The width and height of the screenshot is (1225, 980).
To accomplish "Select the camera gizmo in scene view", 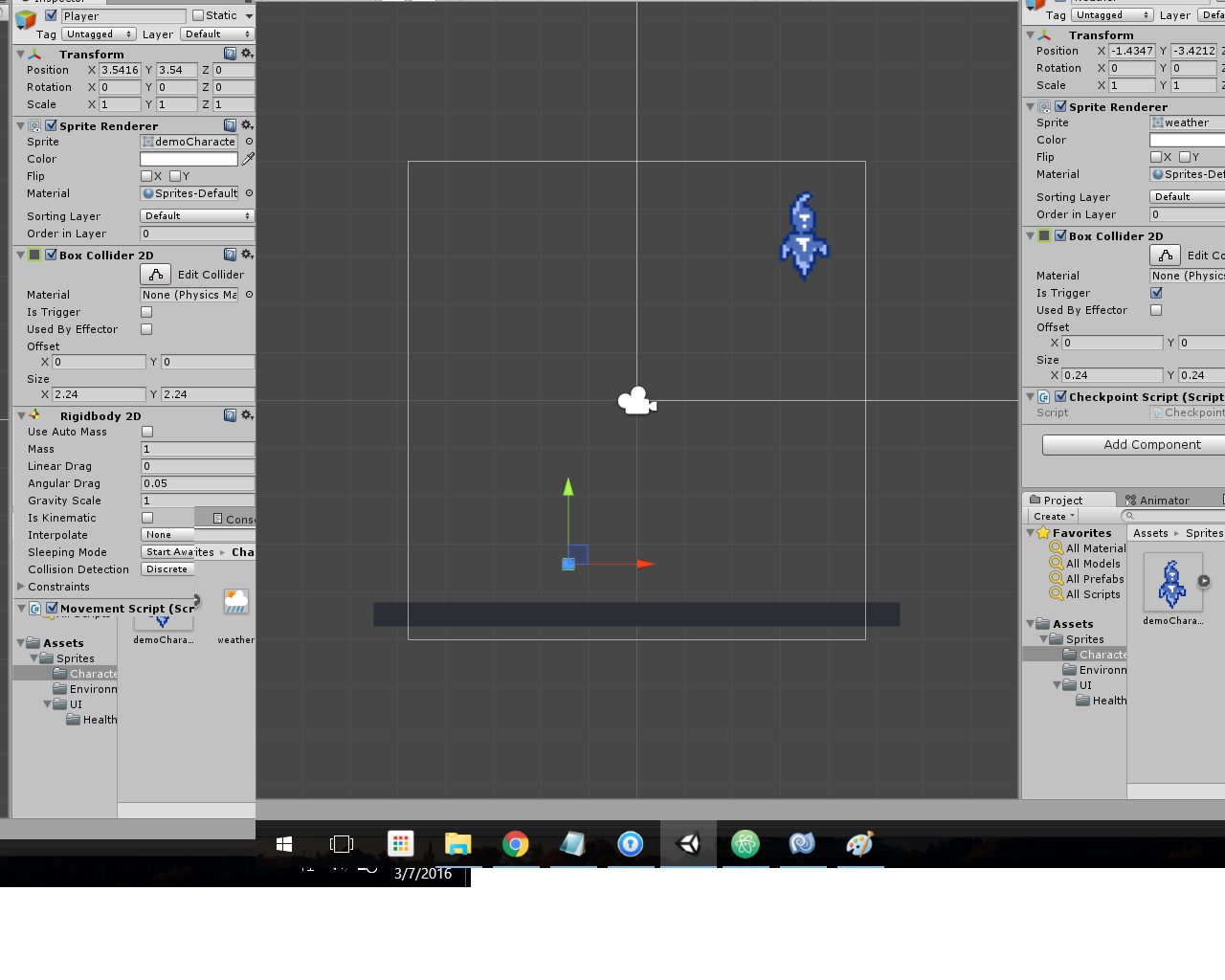I will [x=636, y=401].
